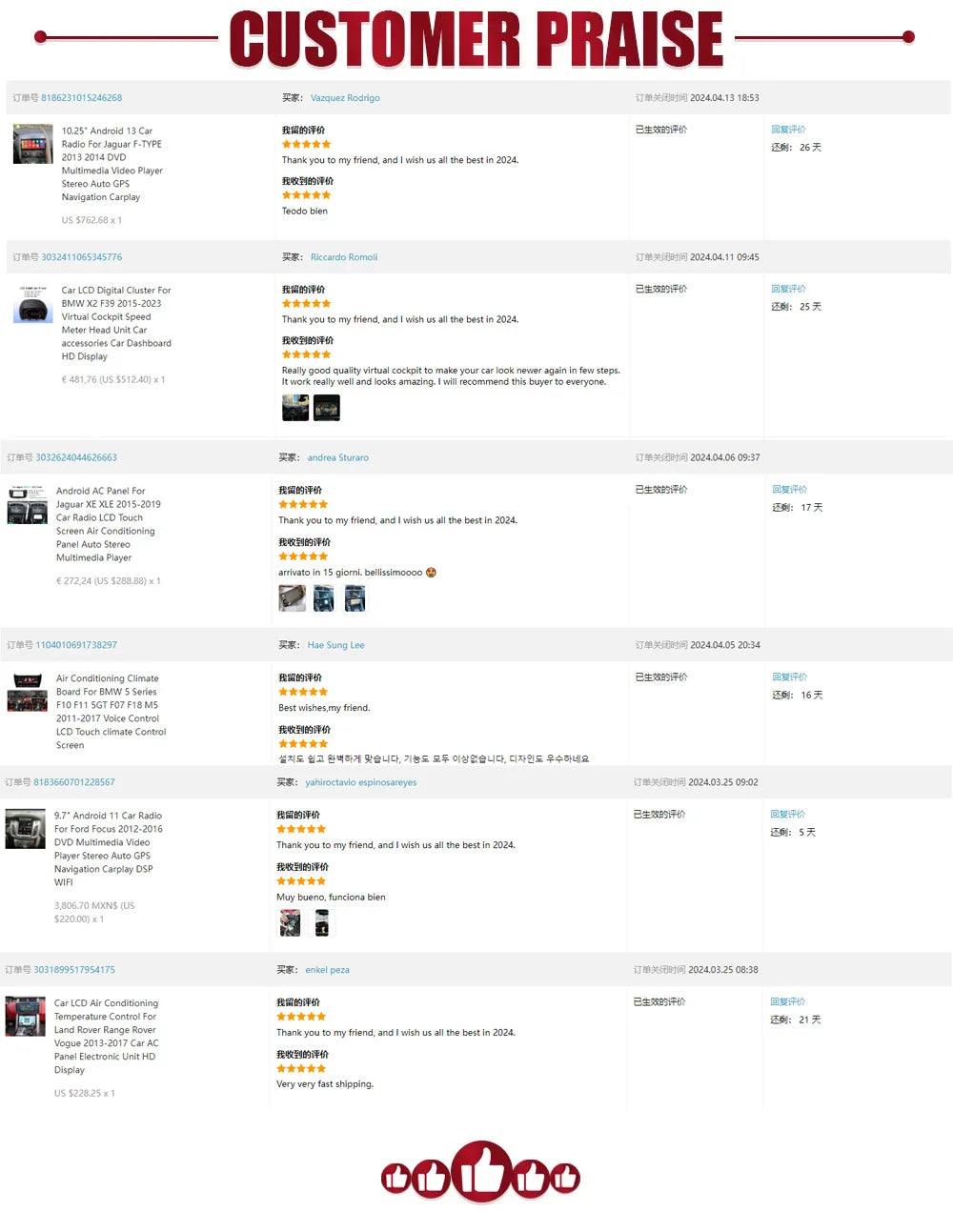This screenshot has width=953, height=1232.
Task: Click buyer name enkel peza
Action: click(327, 970)
